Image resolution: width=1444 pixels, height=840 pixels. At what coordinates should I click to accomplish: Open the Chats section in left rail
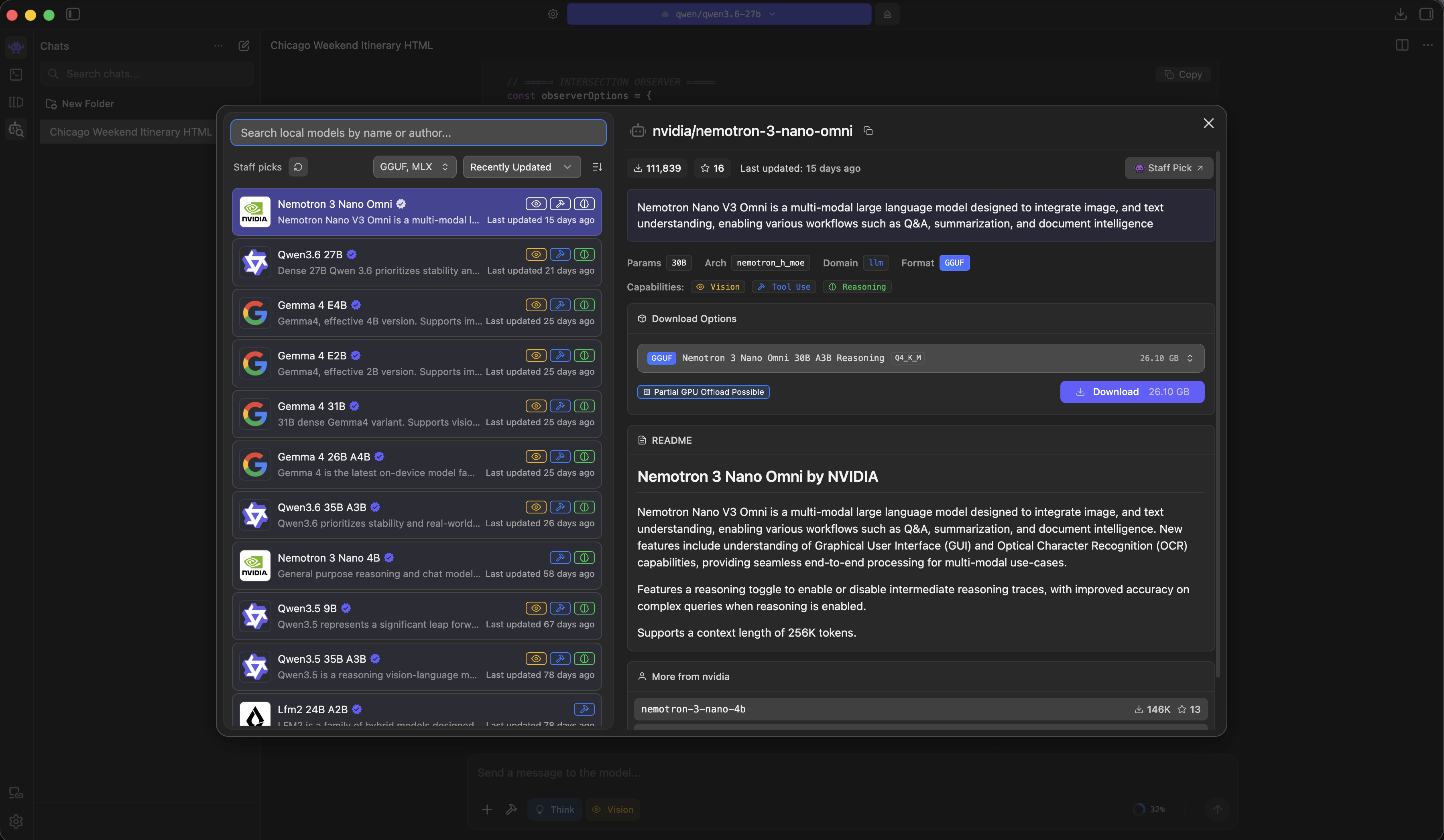coord(16,47)
